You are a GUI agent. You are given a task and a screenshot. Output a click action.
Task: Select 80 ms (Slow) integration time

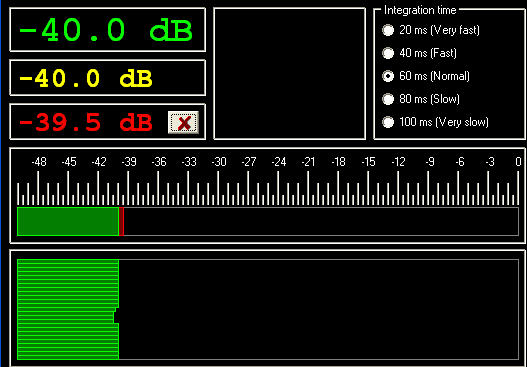point(420,99)
